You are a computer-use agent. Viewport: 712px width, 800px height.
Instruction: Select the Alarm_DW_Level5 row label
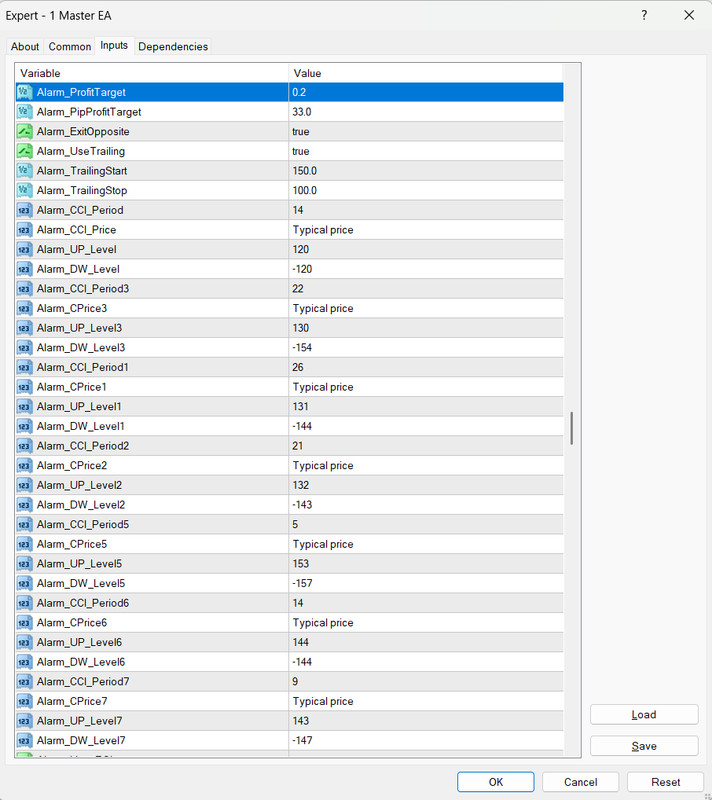(x=81, y=583)
